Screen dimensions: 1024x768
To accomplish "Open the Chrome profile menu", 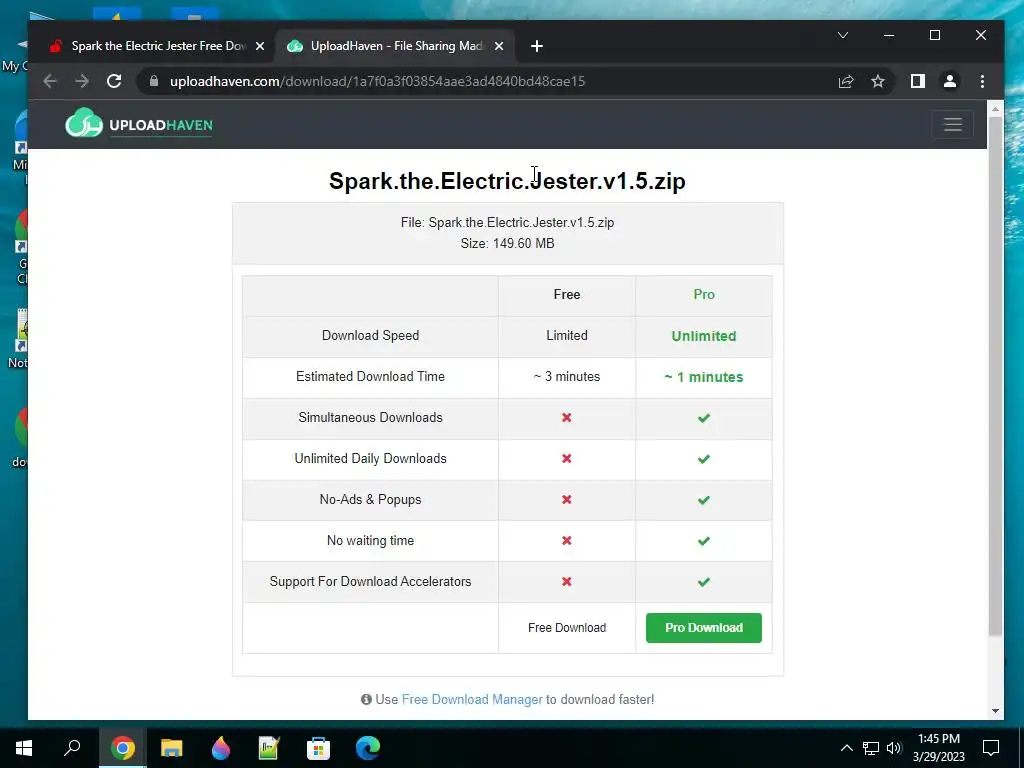I will pos(950,81).
